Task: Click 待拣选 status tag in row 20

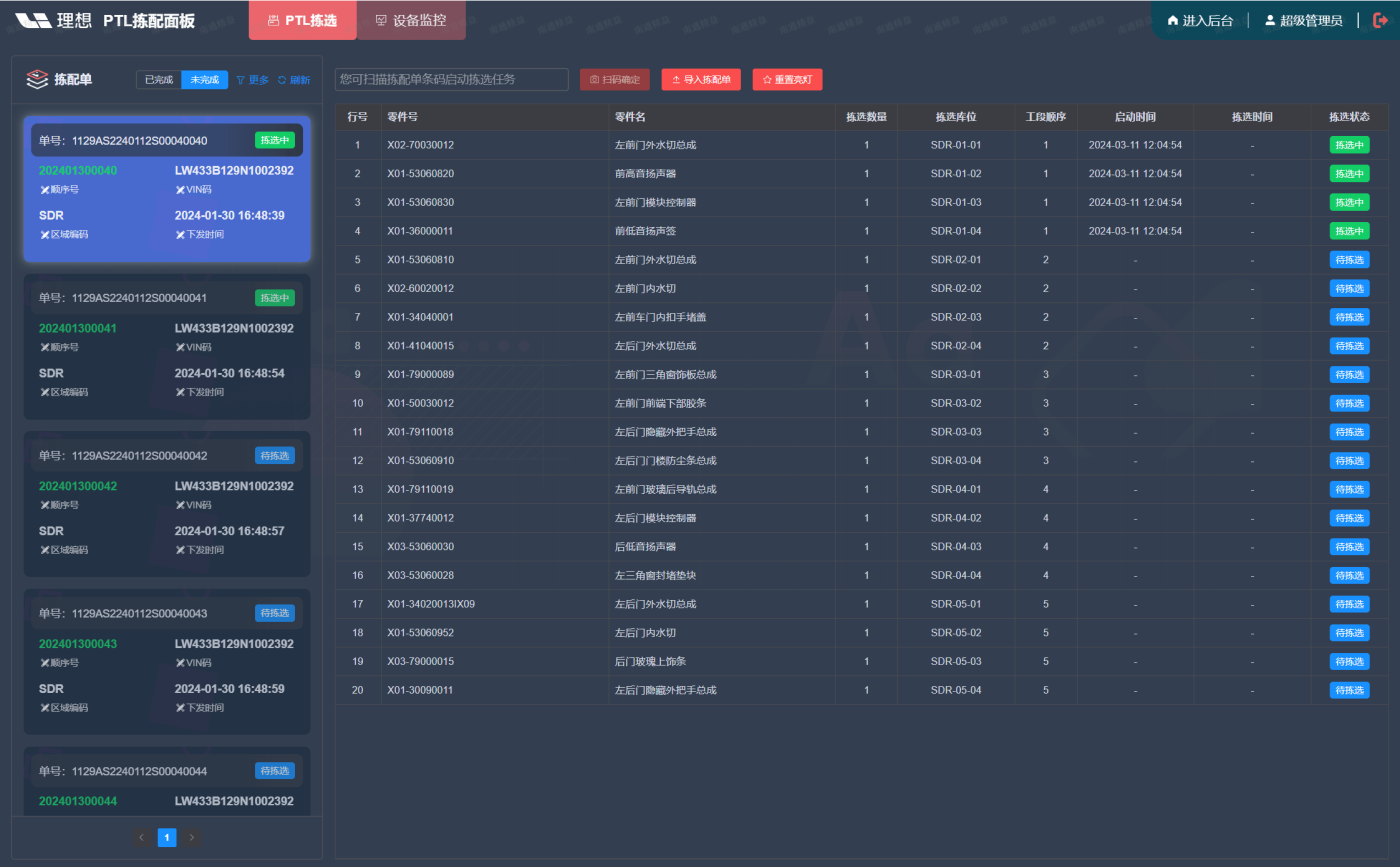Action: point(1349,690)
